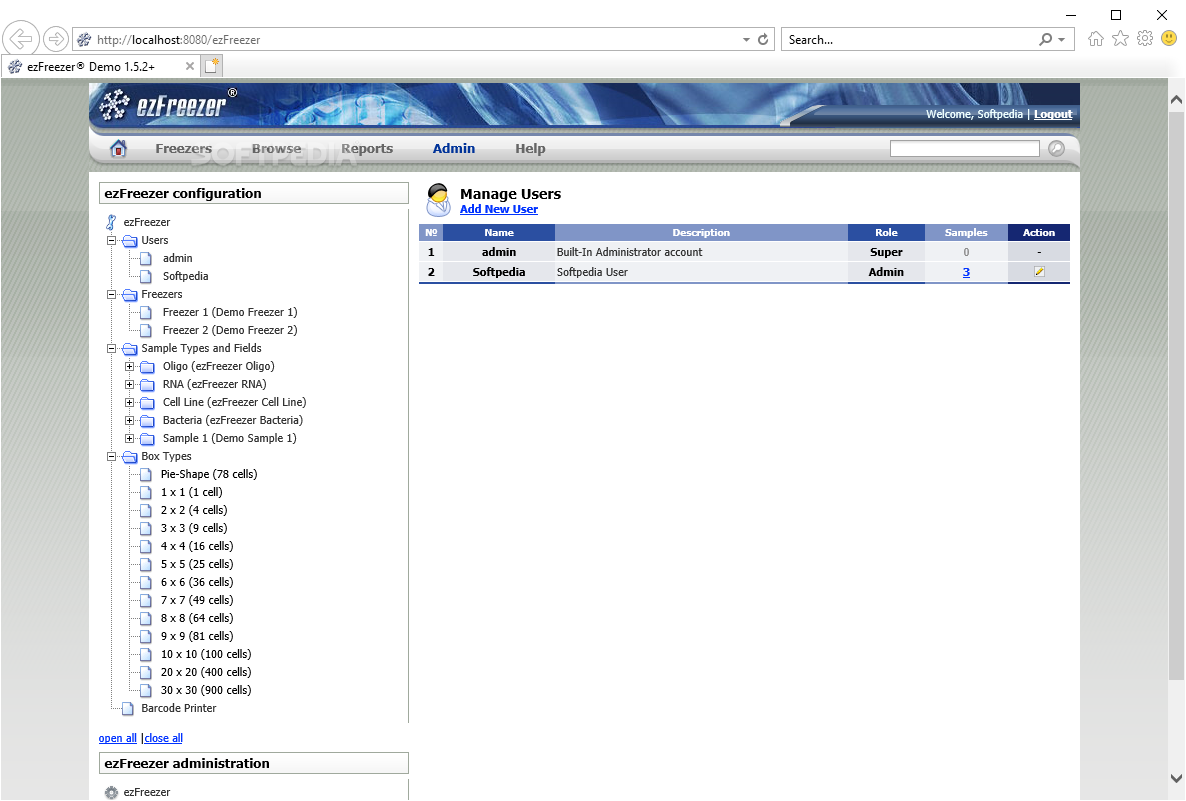
Task: Click the Manage Users avatar icon
Action: tap(439, 200)
